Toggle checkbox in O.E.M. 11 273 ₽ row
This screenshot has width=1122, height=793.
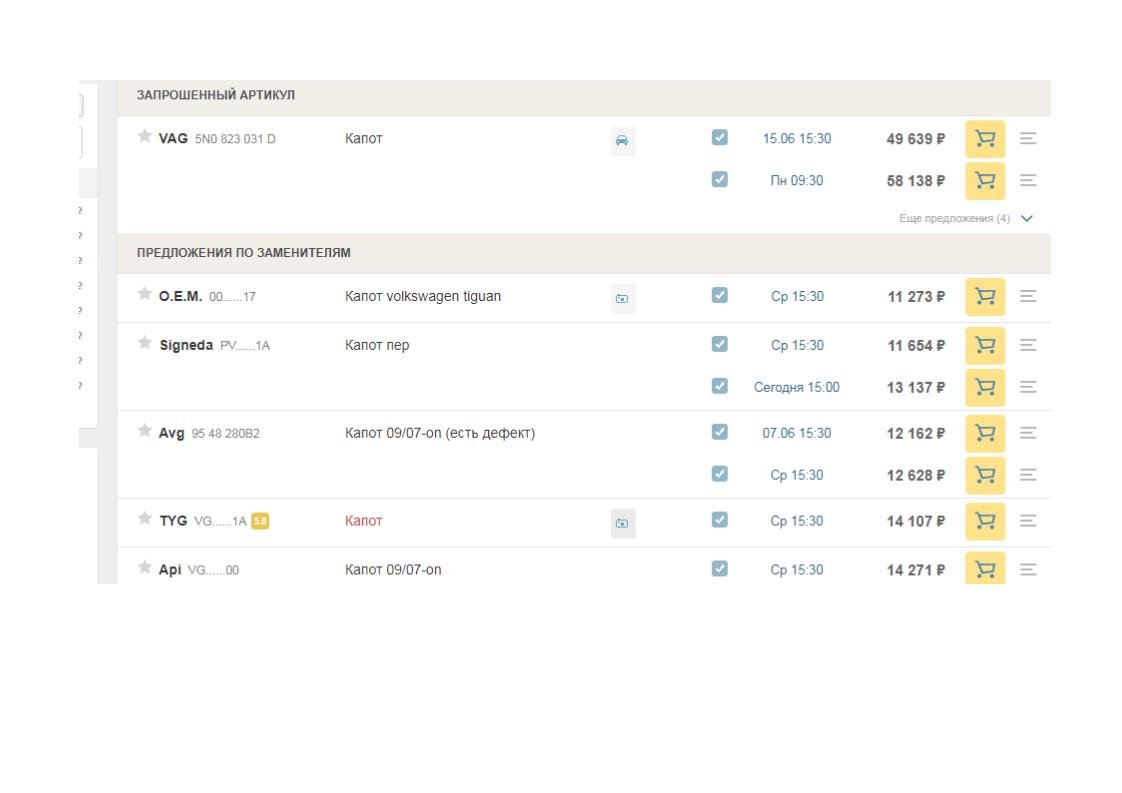tap(720, 295)
